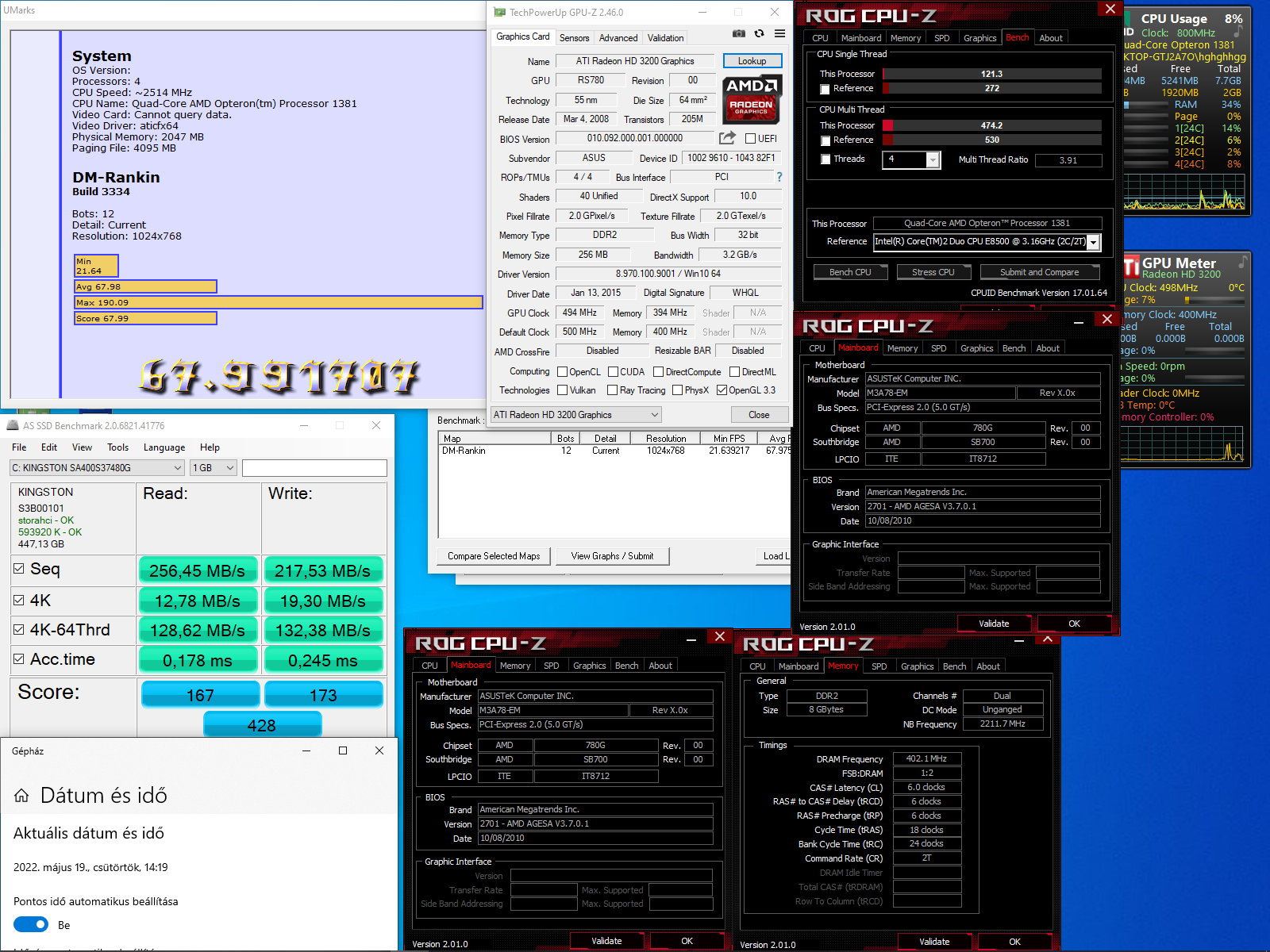Open the GPU-Z hamburger menu

pyautogui.click(x=780, y=33)
